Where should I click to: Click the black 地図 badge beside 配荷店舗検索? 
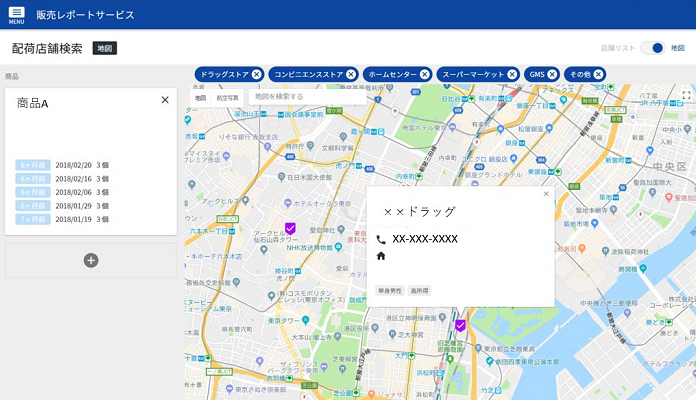click(x=105, y=48)
